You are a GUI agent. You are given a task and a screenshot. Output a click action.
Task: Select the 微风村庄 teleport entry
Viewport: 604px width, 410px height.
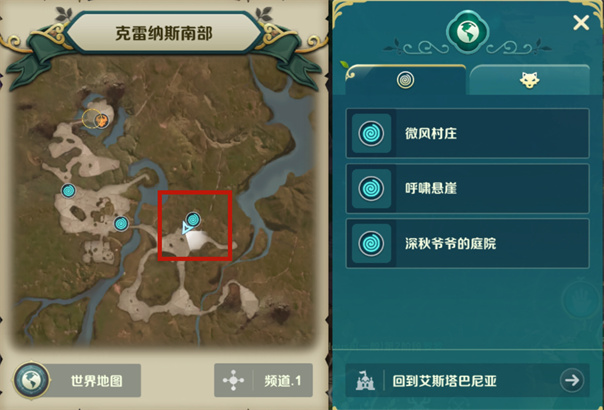[x=467, y=133]
